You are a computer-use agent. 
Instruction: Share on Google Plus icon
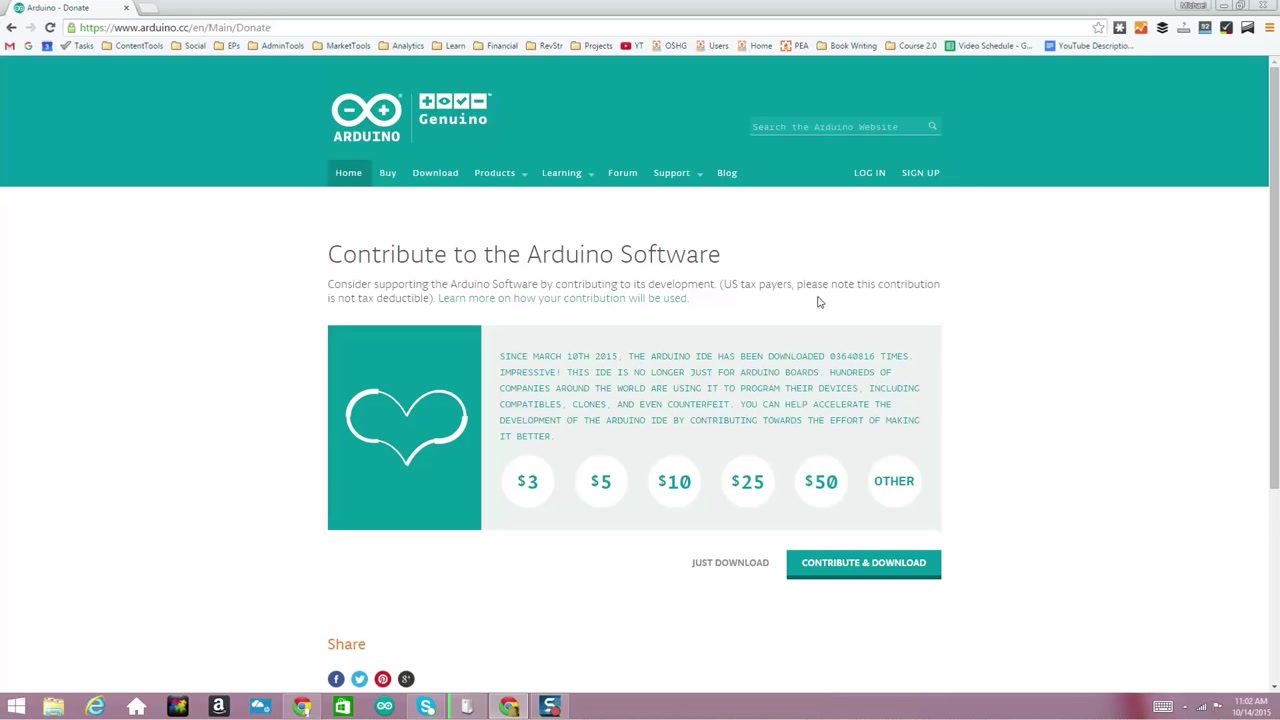point(406,679)
